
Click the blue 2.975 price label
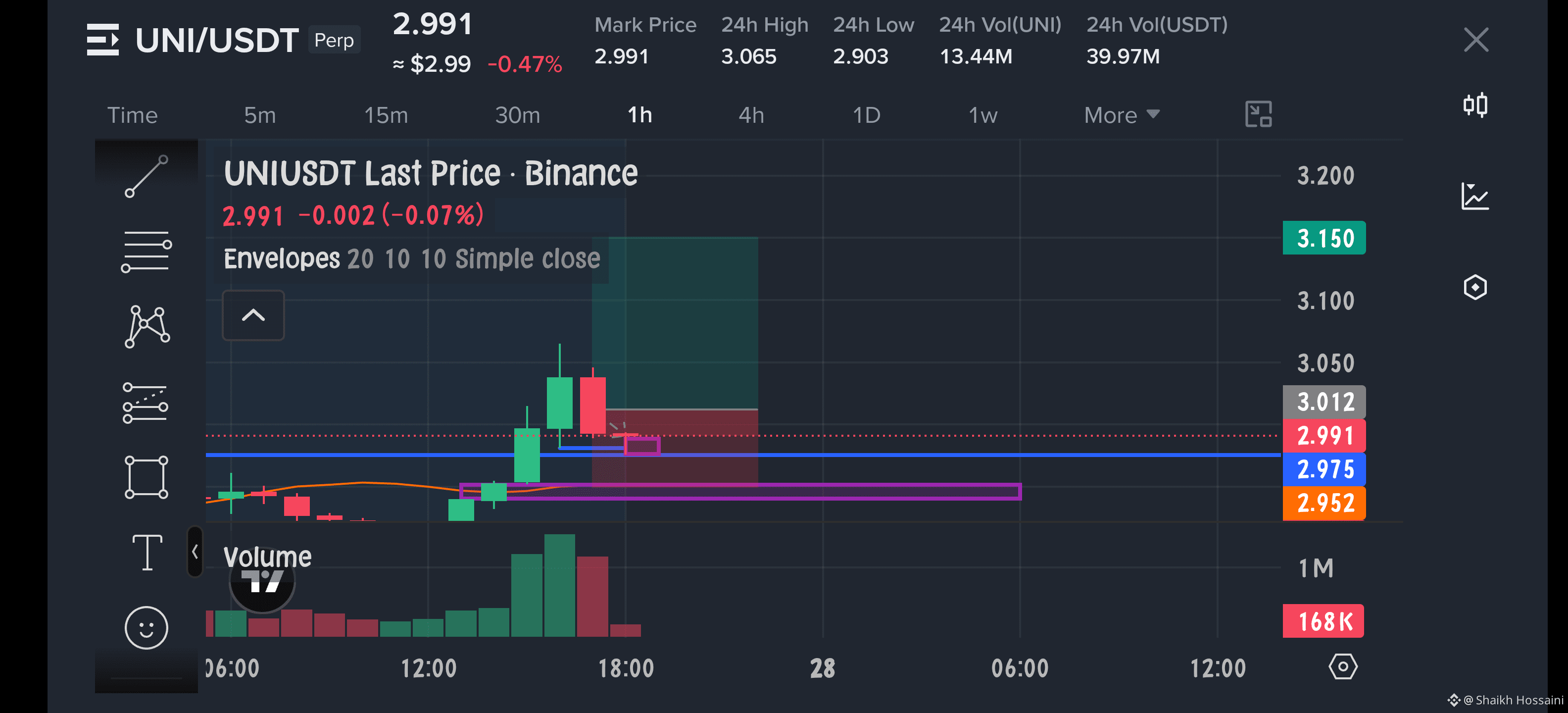(1324, 469)
